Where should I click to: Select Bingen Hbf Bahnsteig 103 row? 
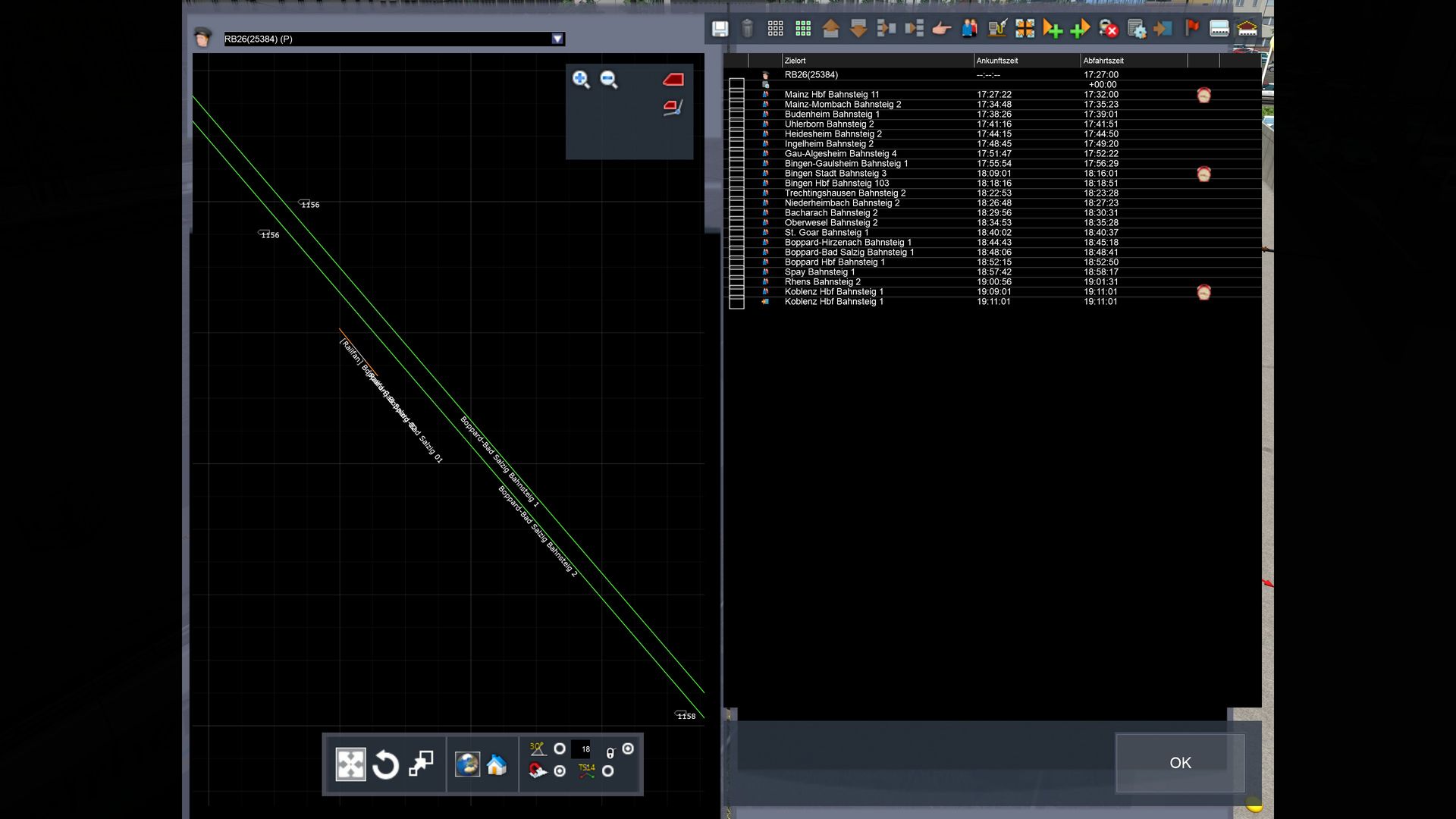coord(836,184)
